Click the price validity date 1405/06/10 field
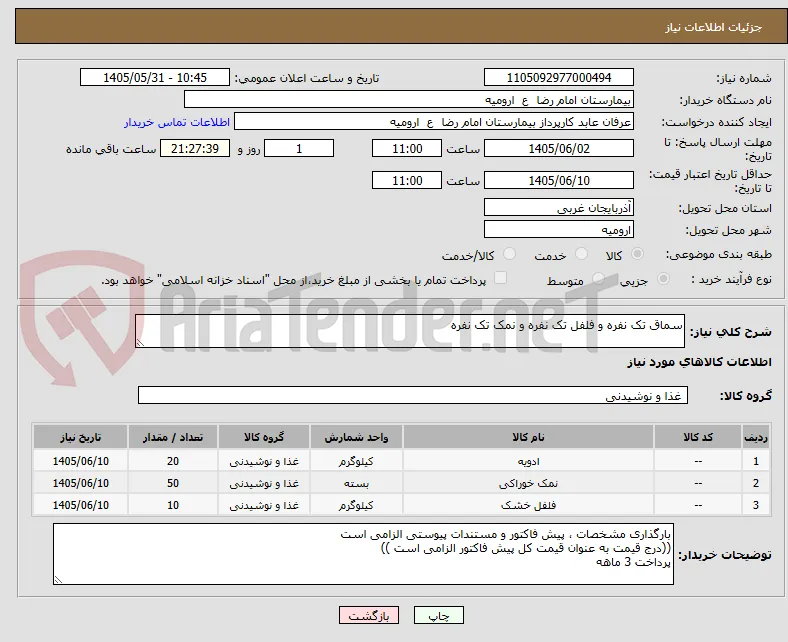 click(x=559, y=180)
